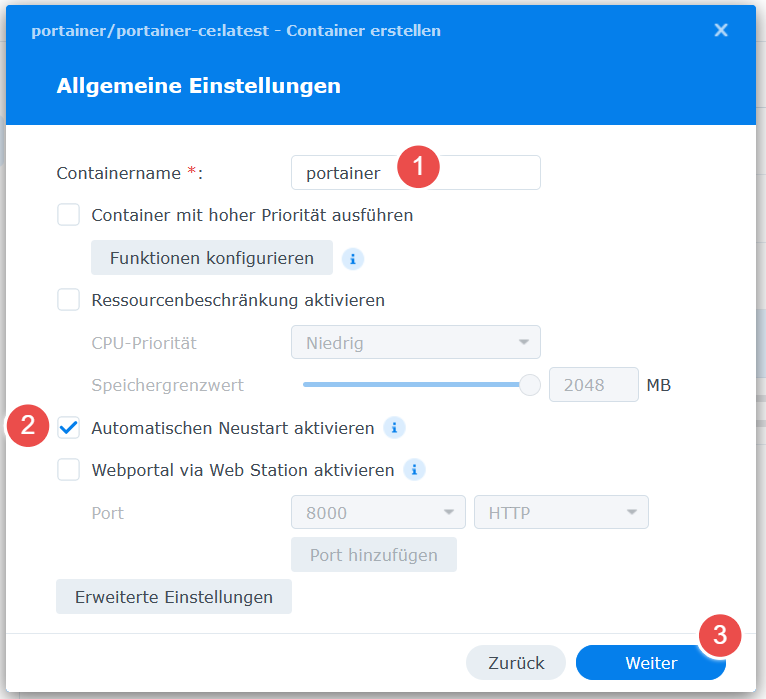
Task: Check Webportal via Web Station aktivieren
Action: point(68,470)
